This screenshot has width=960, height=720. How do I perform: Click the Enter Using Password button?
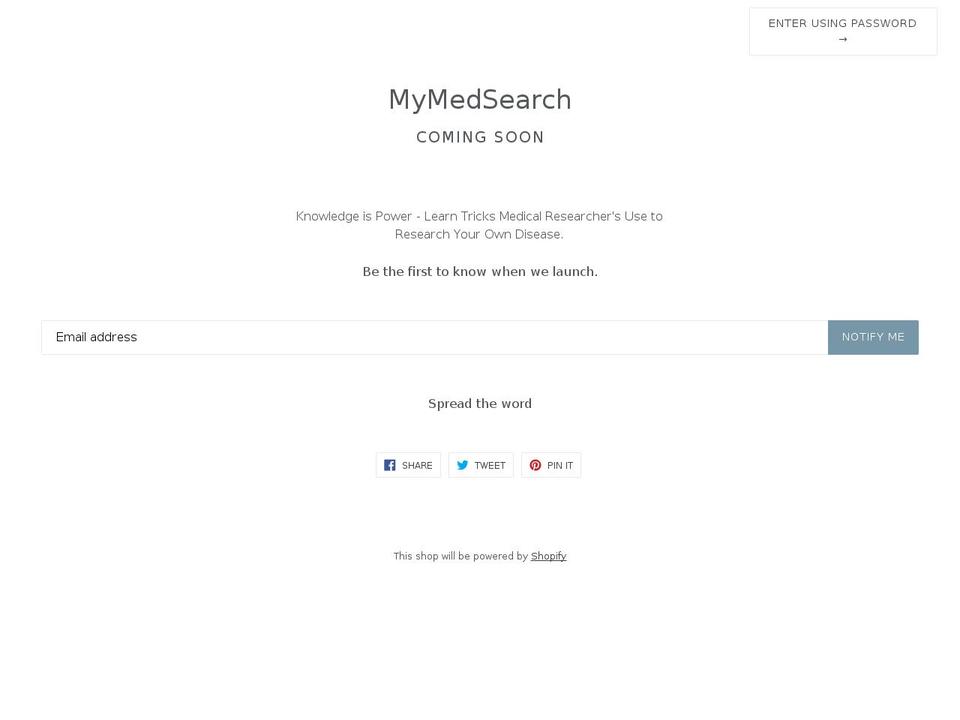(842, 31)
